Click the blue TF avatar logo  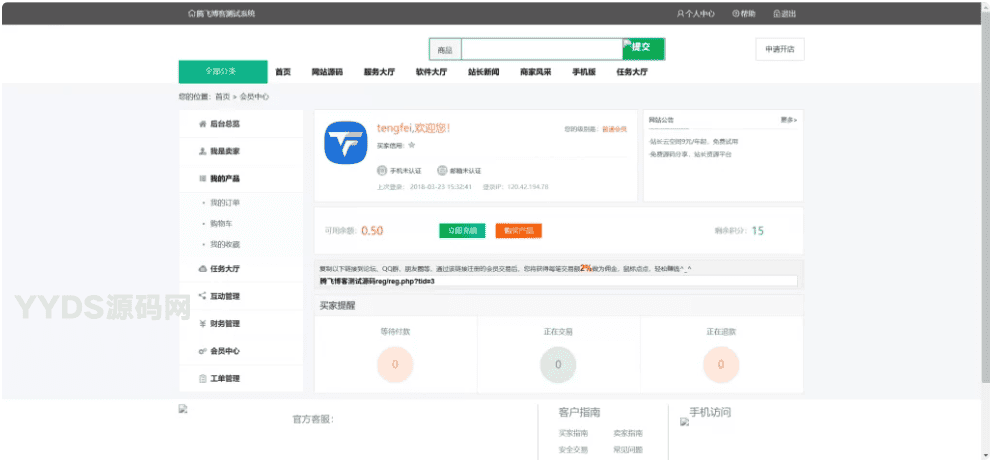coord(345,143)
